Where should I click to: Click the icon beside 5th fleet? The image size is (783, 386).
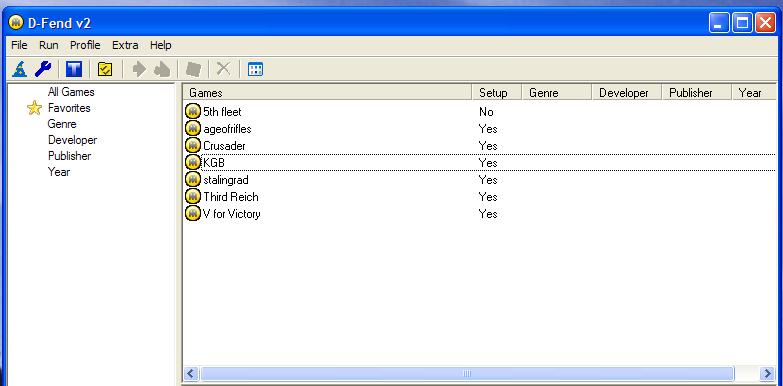click(193, 111)
